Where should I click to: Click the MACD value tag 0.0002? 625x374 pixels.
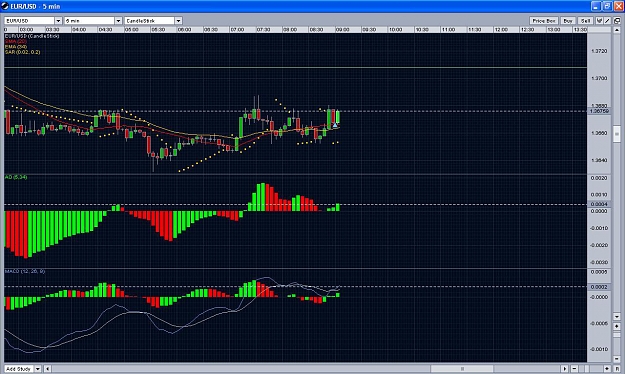pyautogui.click(x=599, y=287)
